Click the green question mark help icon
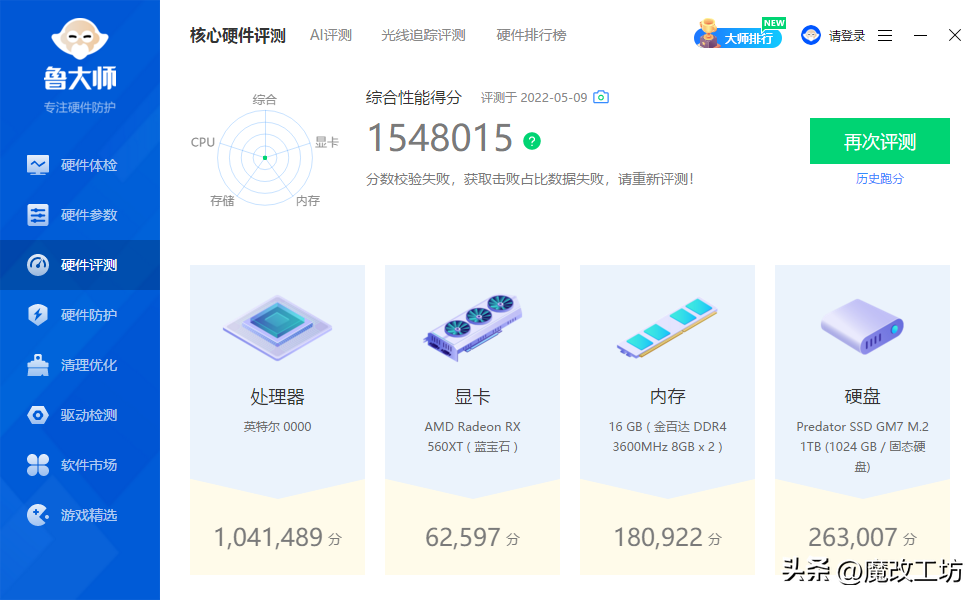 pos(532,140)
